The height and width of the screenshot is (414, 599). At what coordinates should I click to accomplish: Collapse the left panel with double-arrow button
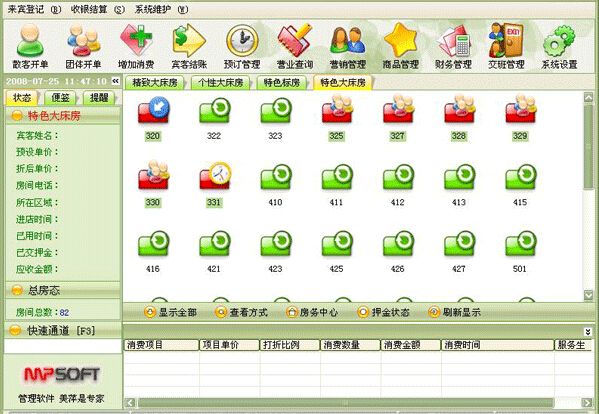(115, 81)
